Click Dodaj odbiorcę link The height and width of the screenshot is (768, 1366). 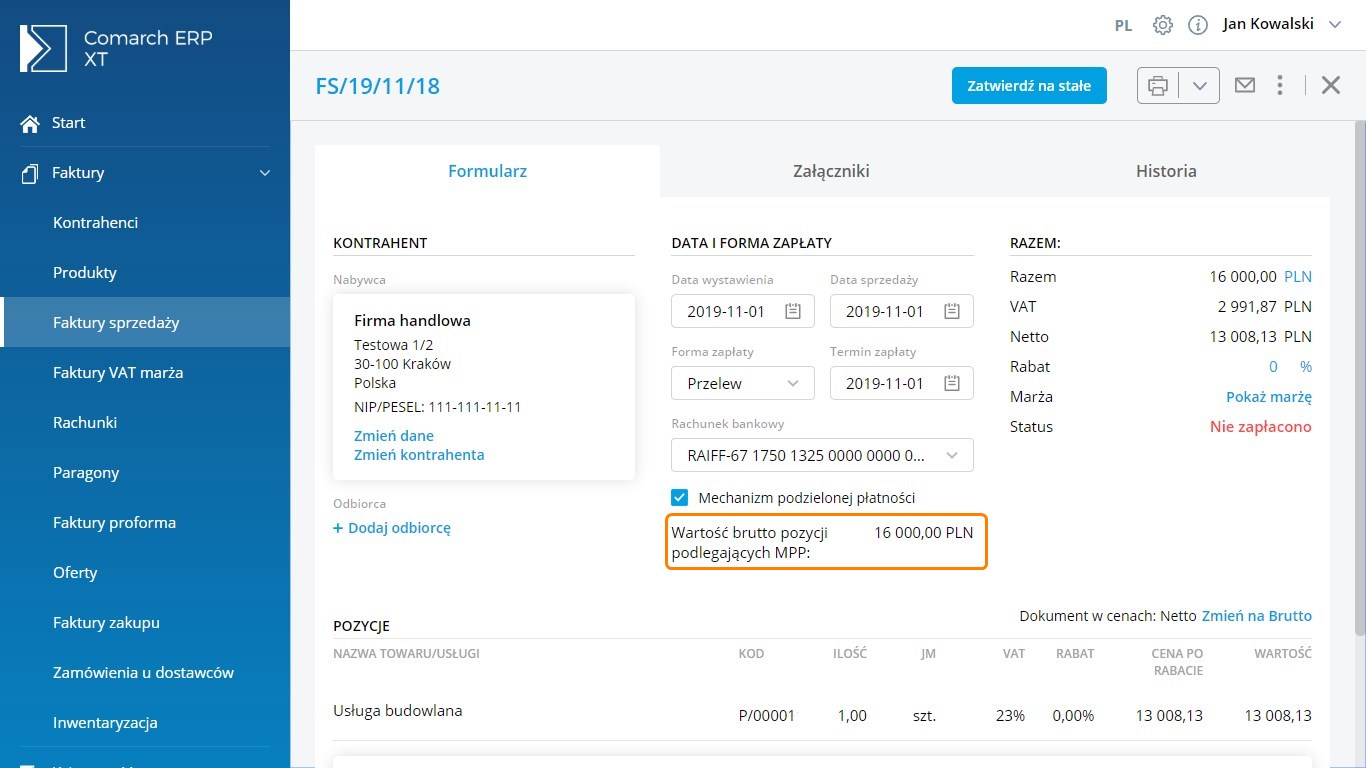click(x=392, y=528)
